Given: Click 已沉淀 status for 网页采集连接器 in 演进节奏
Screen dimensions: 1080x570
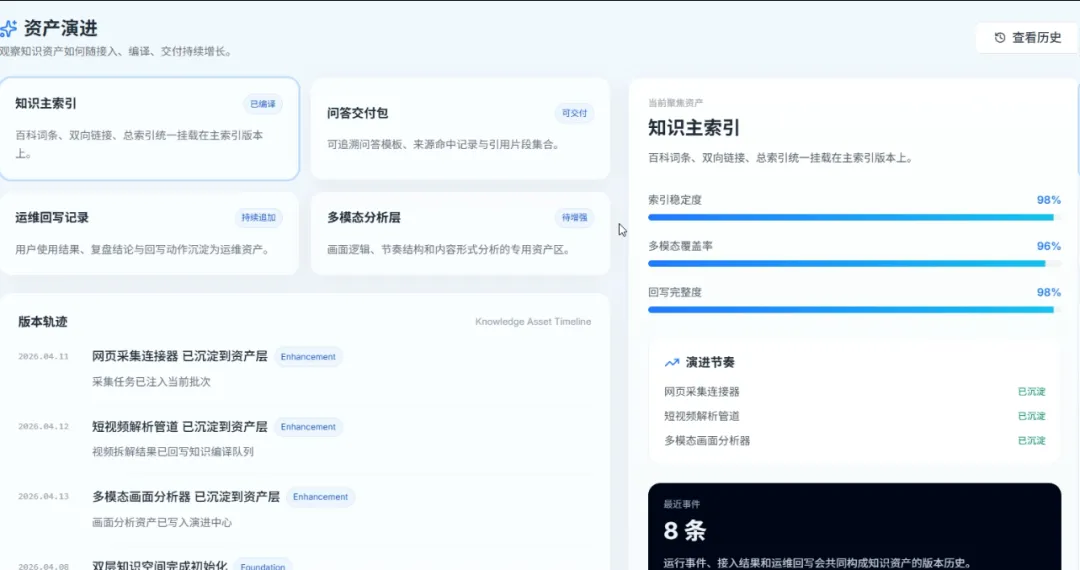Looking at the screenshot, I should coord(1032,392).
